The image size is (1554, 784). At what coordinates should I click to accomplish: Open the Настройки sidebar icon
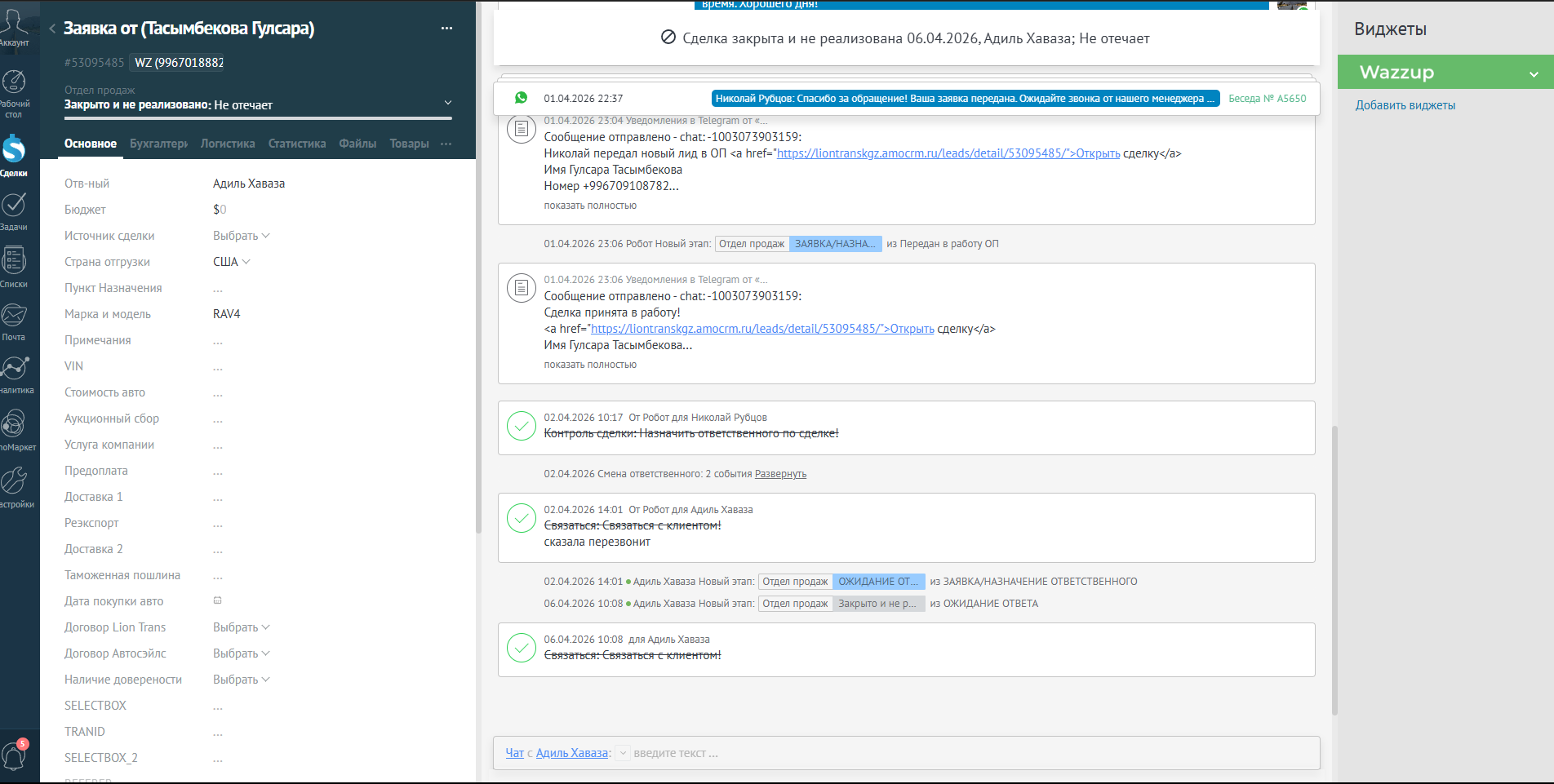[x=16, y=486]
